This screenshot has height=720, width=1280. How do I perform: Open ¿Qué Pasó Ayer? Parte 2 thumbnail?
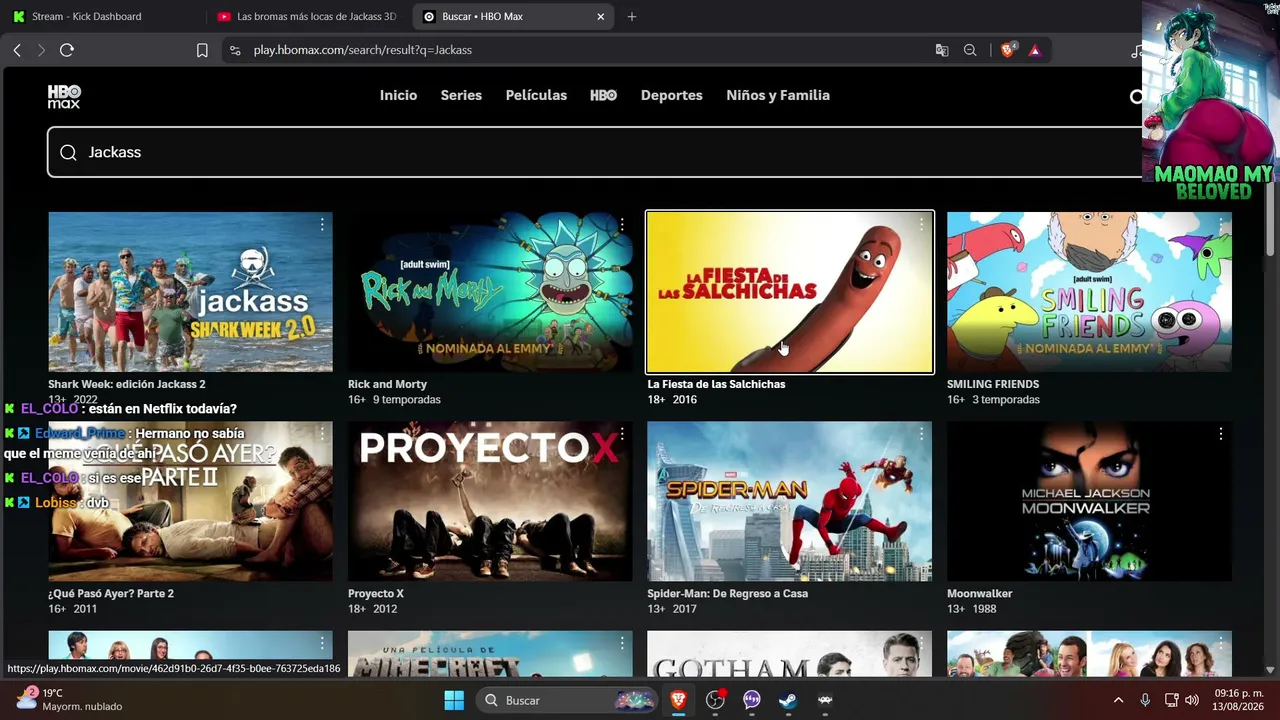190,501
